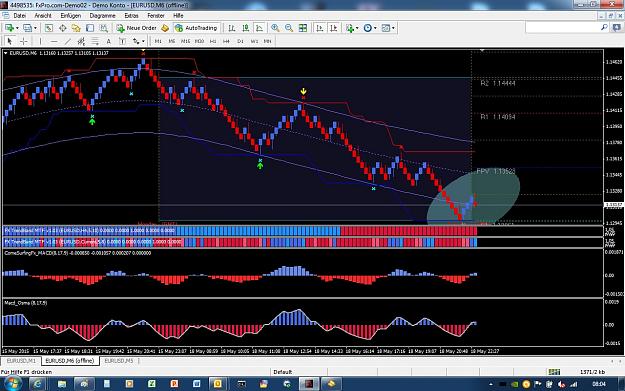Open the Navigator folder-star icon
Viewport: 625px width, 391px height.
pos(76,28)
